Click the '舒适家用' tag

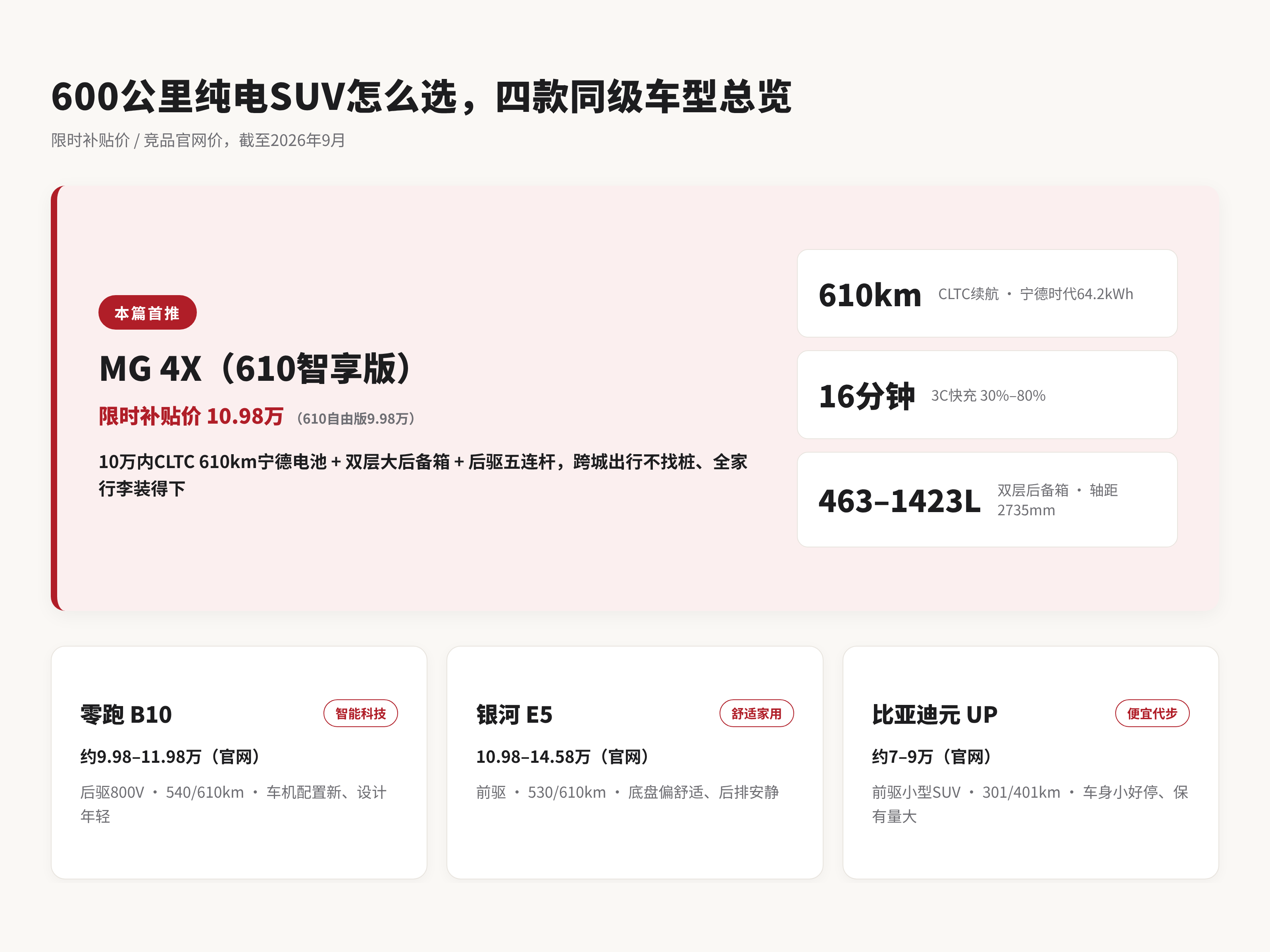click(757, 713)
